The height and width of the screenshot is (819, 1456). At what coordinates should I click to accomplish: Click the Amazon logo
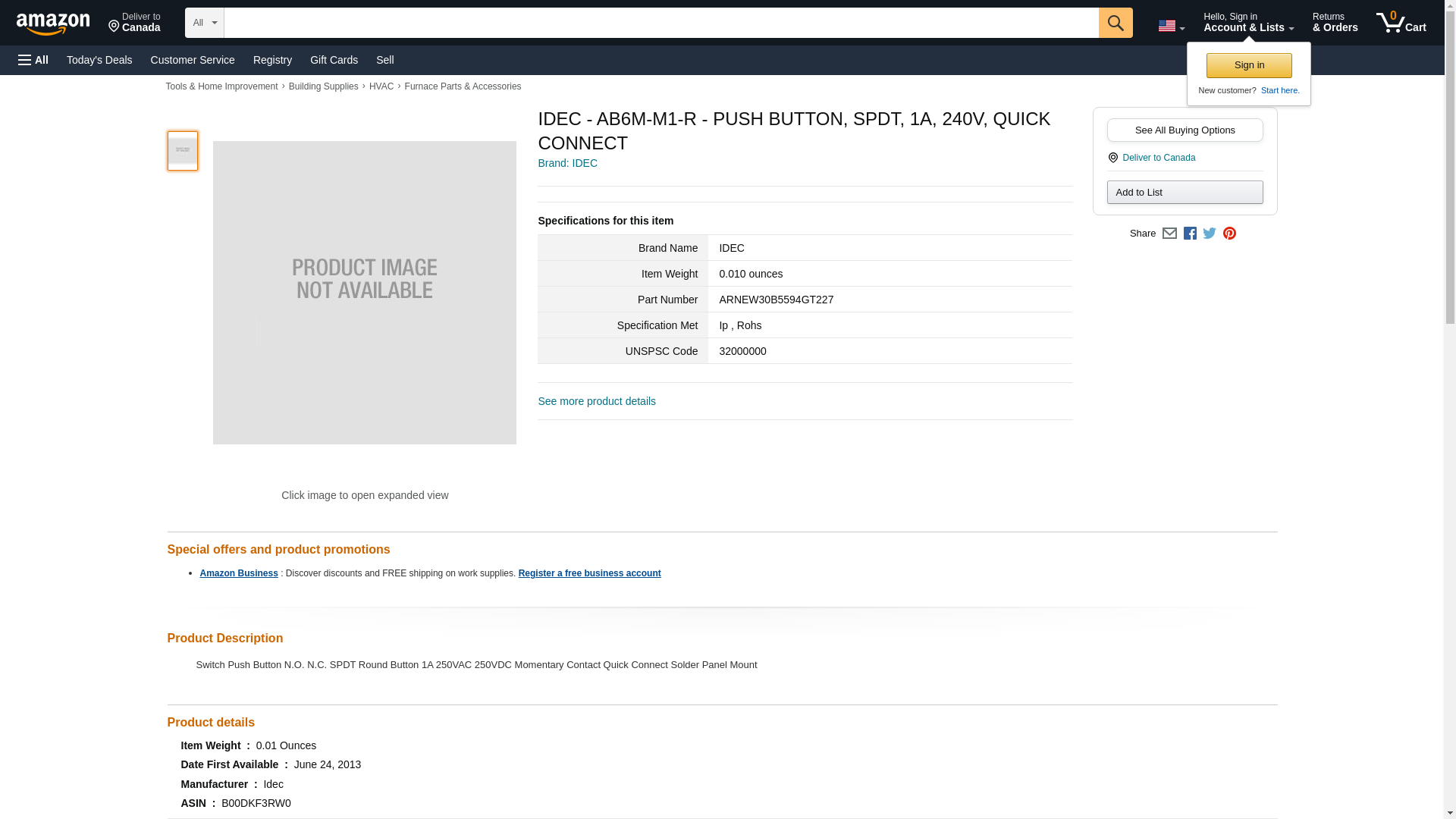53,24
